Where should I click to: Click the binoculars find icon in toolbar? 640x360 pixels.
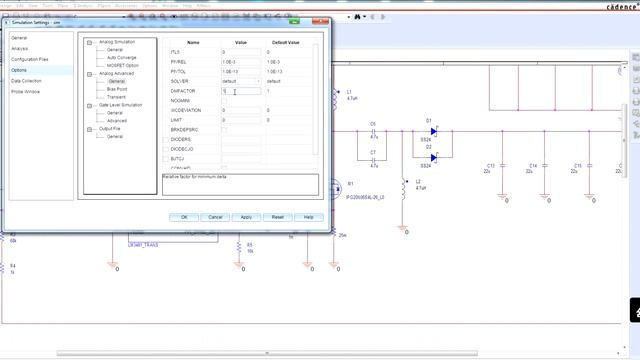[x=358, y=17]
